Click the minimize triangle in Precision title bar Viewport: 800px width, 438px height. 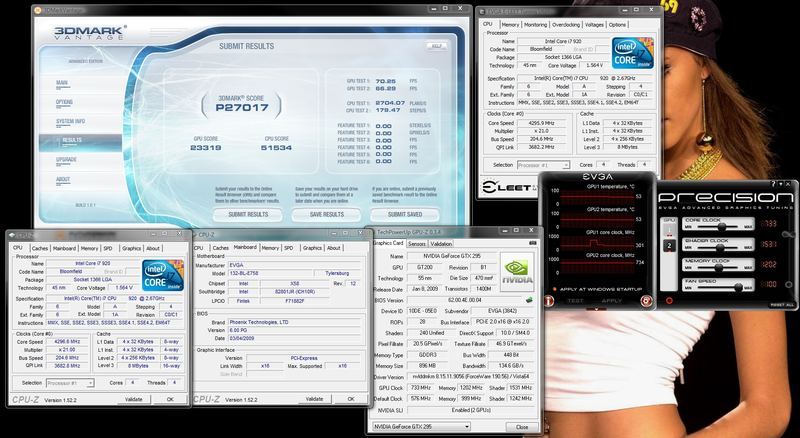point(781,183)
